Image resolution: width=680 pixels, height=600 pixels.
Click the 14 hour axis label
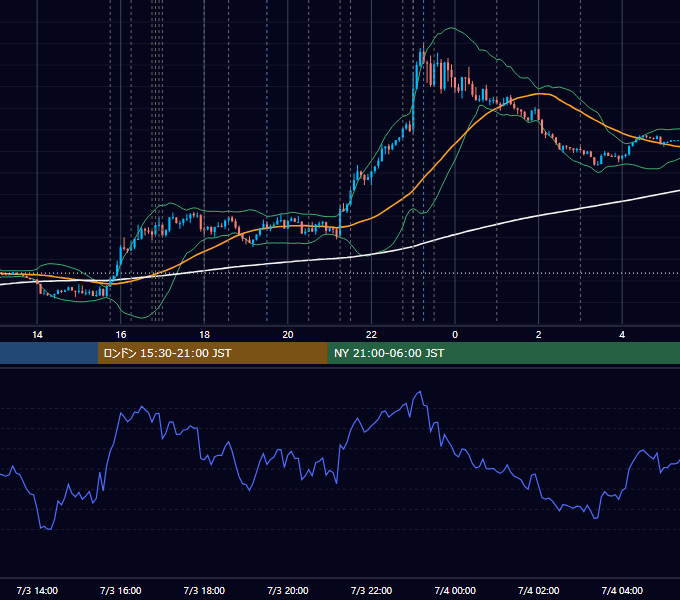coord(37,335)
